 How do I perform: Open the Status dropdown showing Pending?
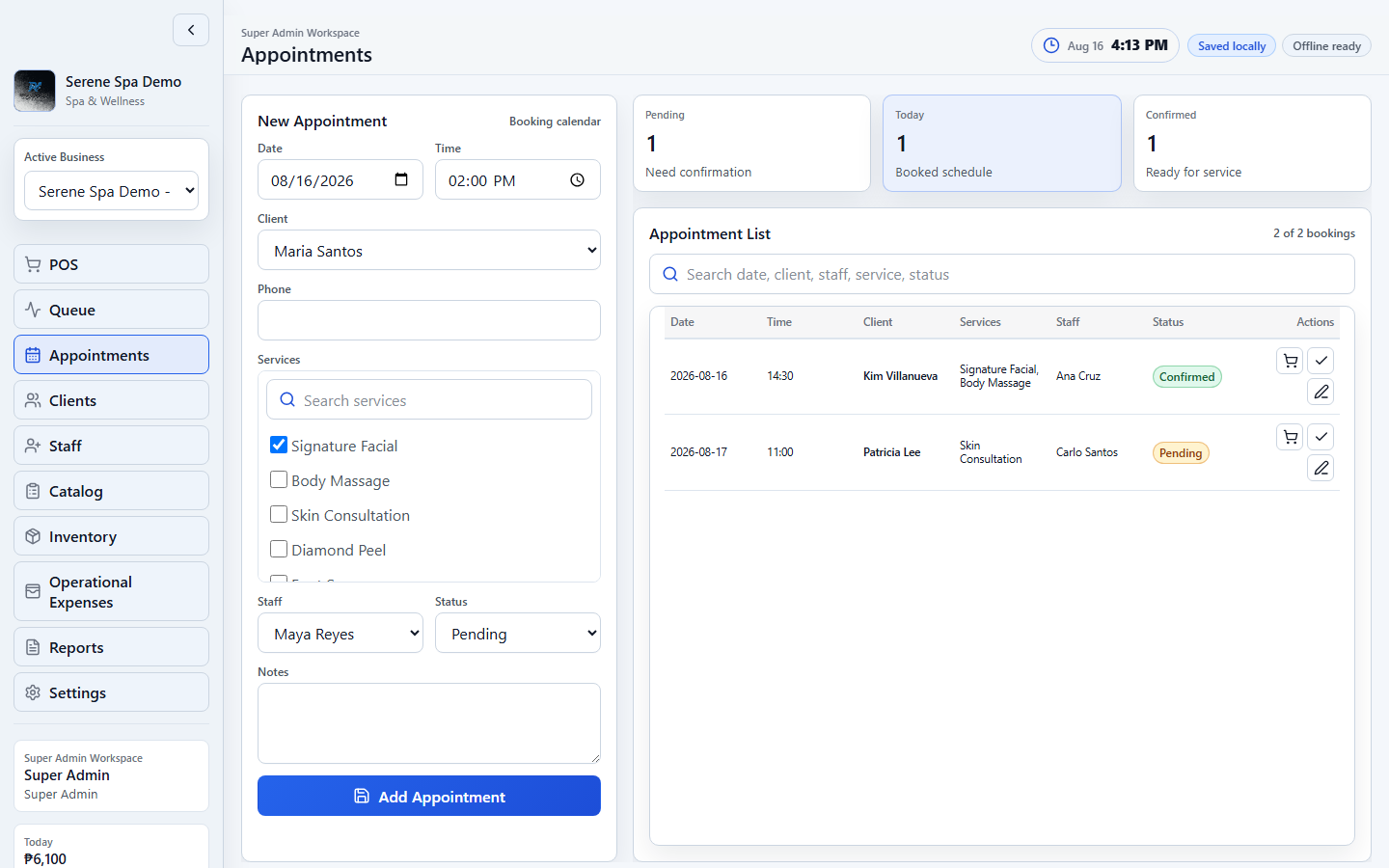[518, 633]
